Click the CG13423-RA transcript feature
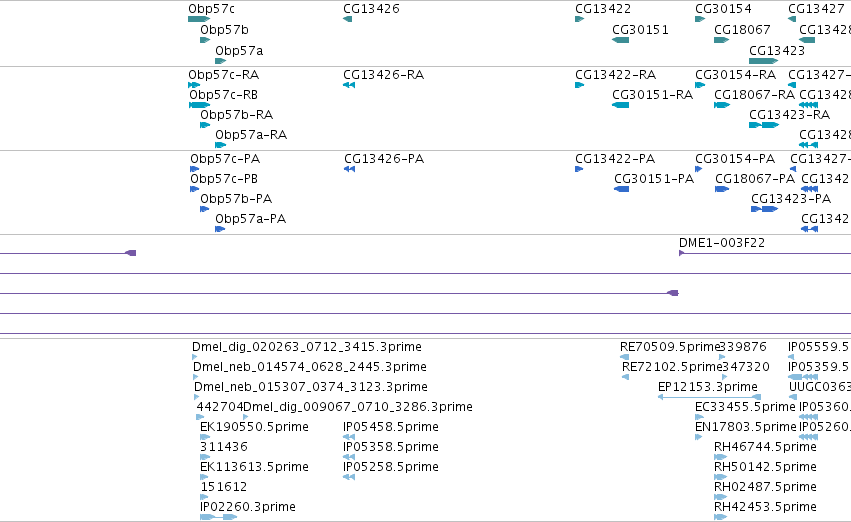This screenshot has height=522, width=851. coord(764,125)
